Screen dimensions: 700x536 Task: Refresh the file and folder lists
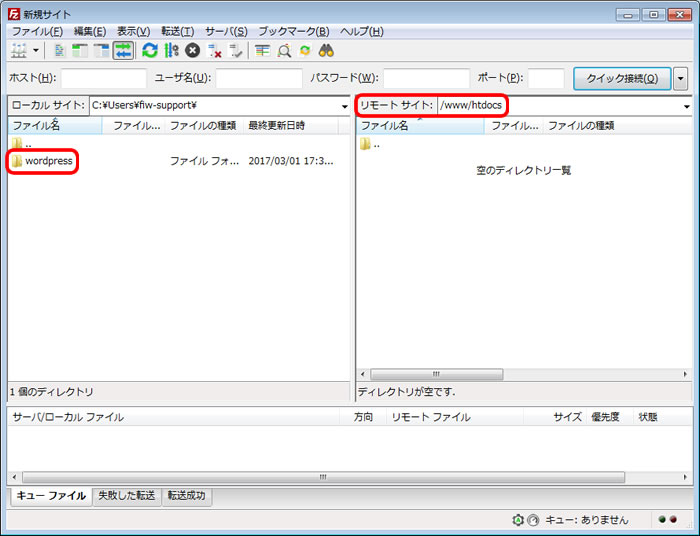pos(150,50)
